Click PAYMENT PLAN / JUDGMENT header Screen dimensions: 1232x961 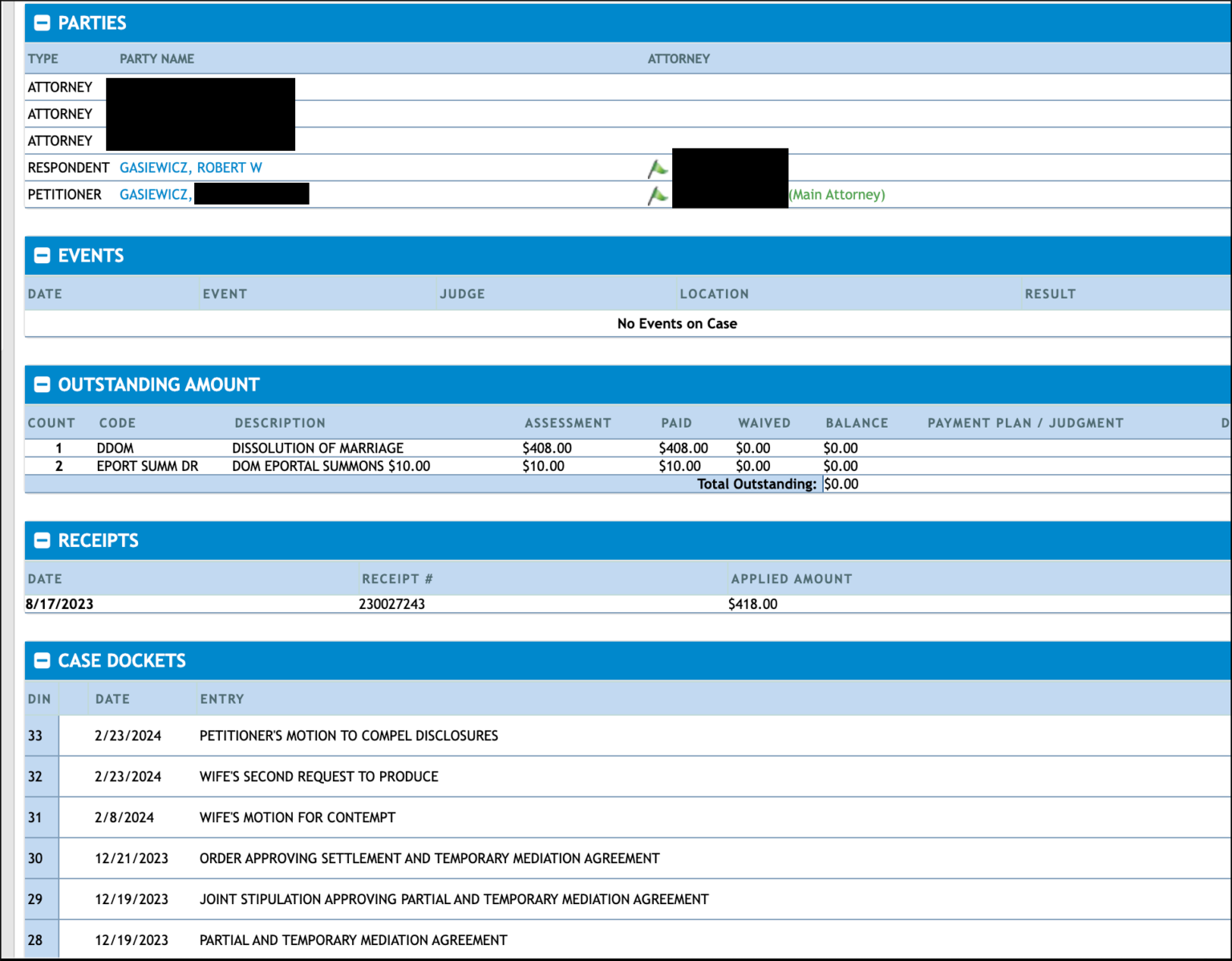tap(1026, 423)
